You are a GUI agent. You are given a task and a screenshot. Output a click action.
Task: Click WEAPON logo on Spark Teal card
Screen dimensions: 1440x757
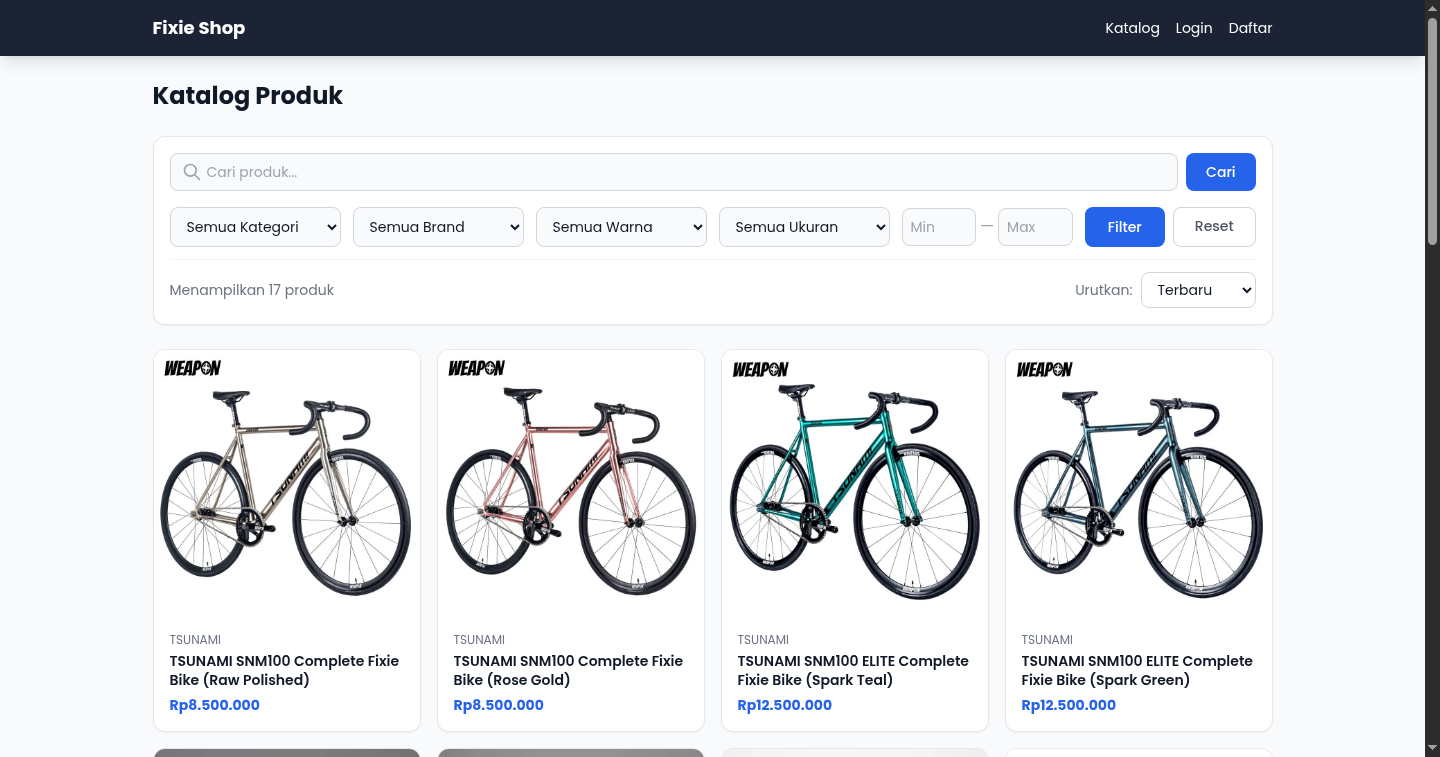coord(761,369)
